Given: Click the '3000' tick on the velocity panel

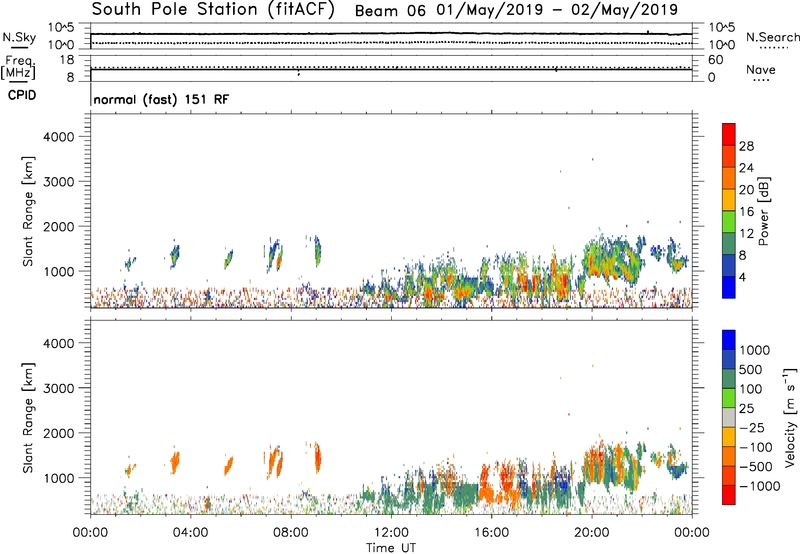Looking at the screenshot, I should (x=58, y=388).
